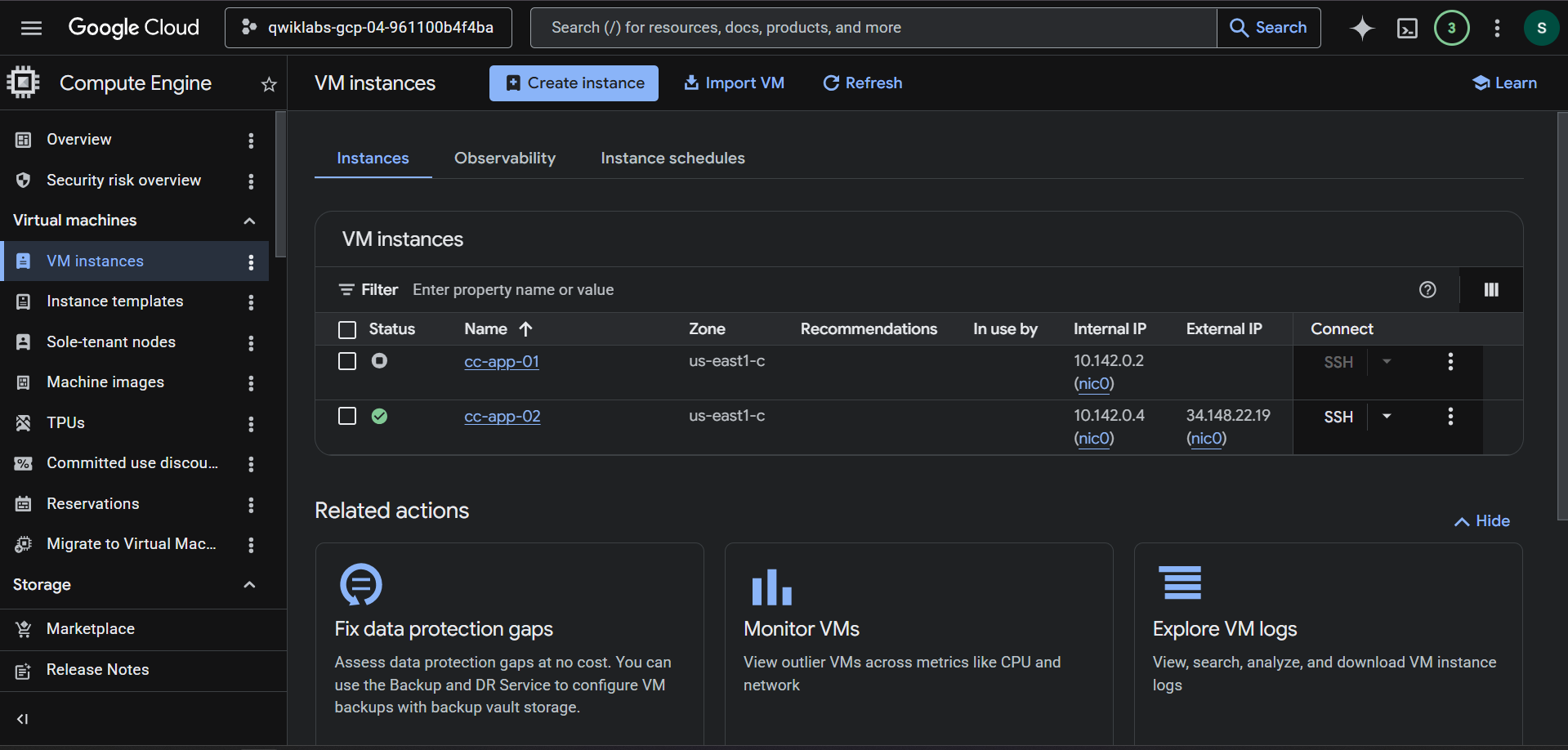Open the main navigation hamburger menu
The height and width of the screenshot is (750, 1568).
coord(31,28)
